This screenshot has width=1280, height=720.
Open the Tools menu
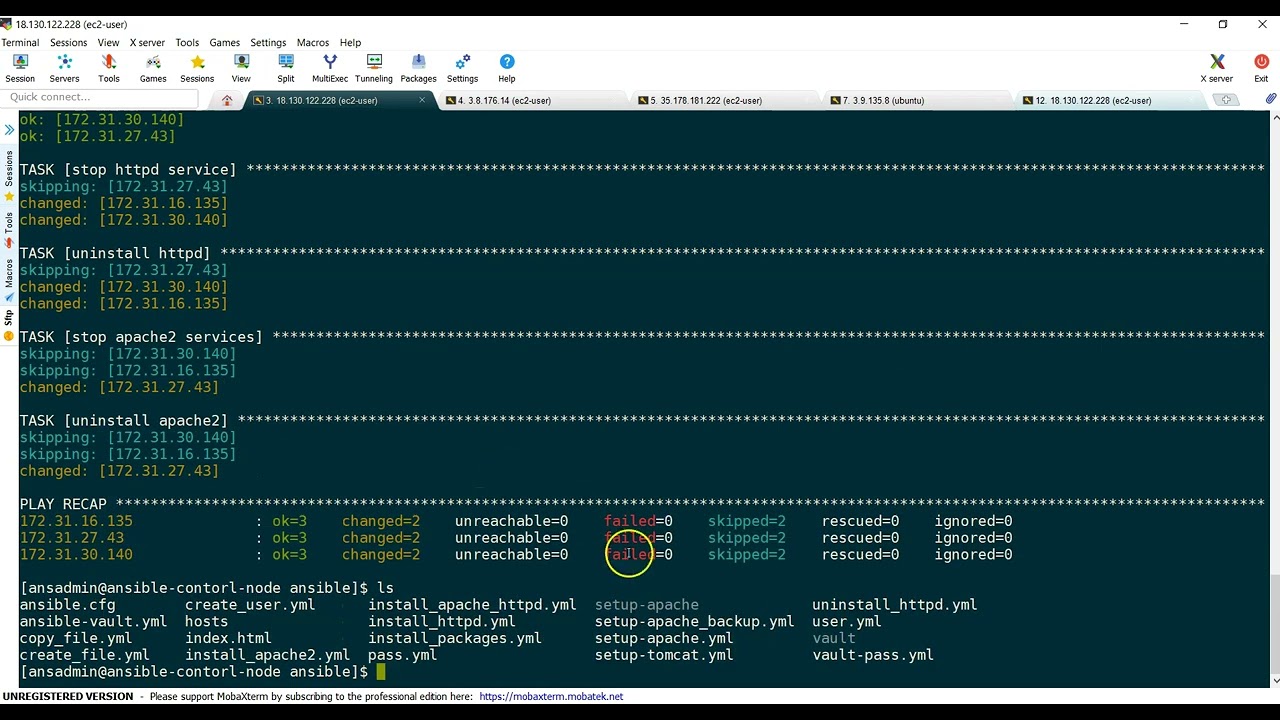[187, 43]
